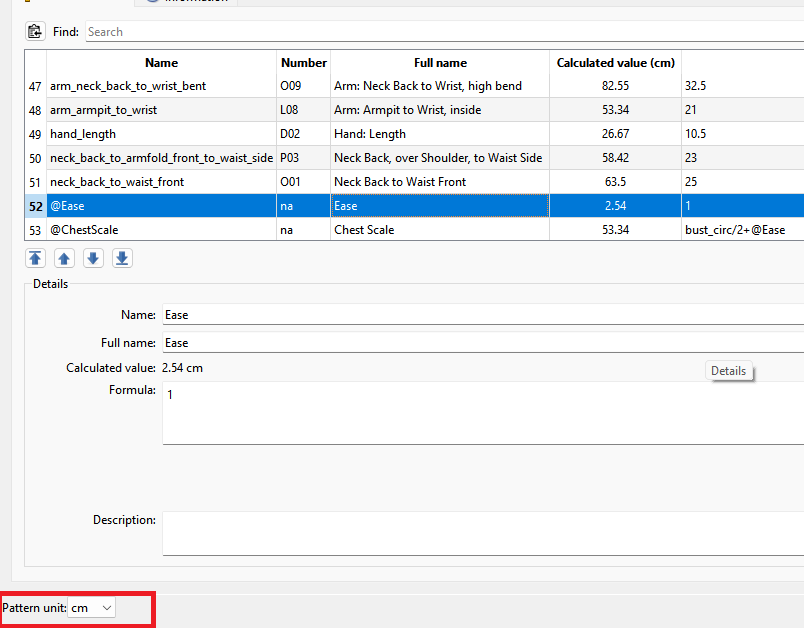Move selected measurement down one row
The width and height of the screenshot is (804, 628).
click(x=93, y=259)
